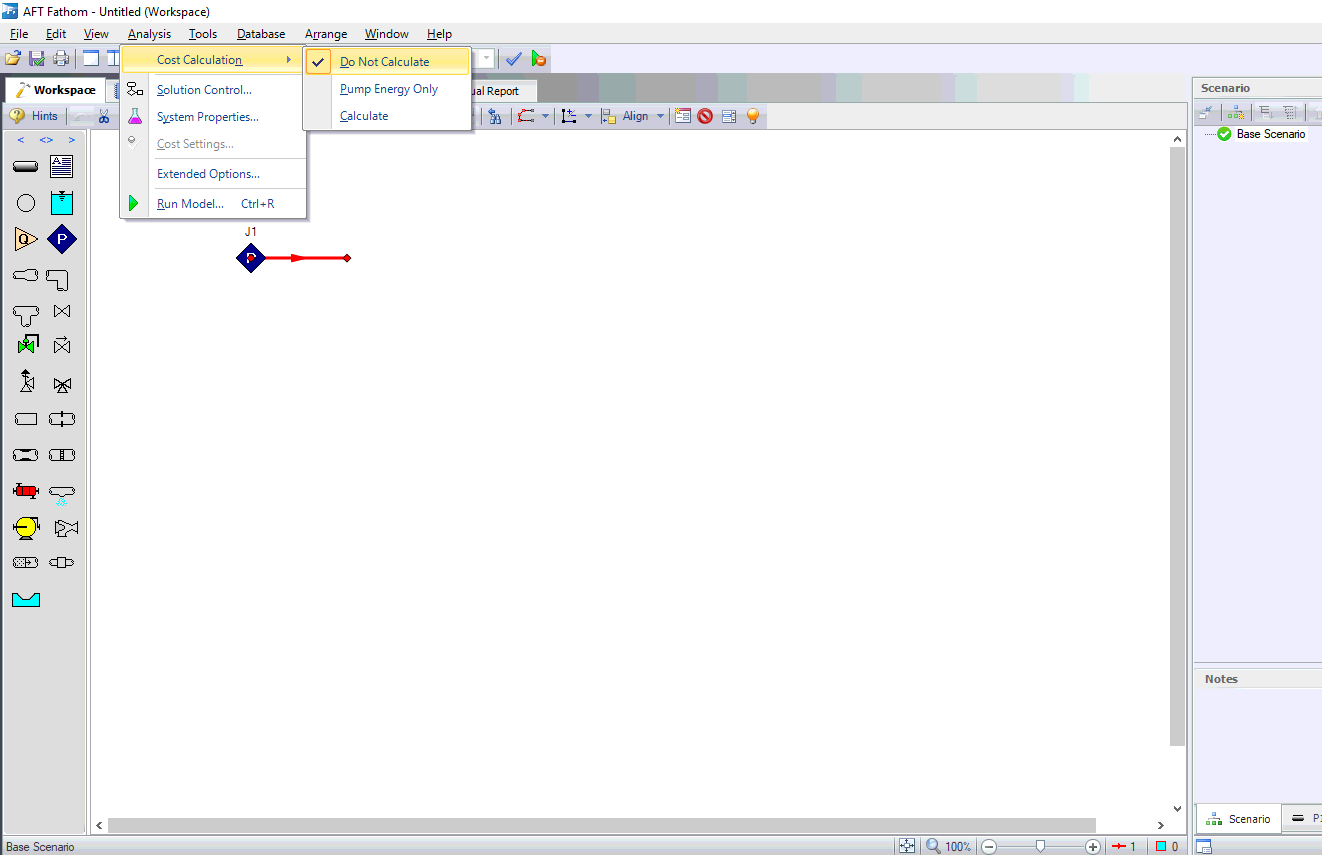This screenshot has height=855, width=1322.
Task: Click the Align toolbar button
Action: 626,116
